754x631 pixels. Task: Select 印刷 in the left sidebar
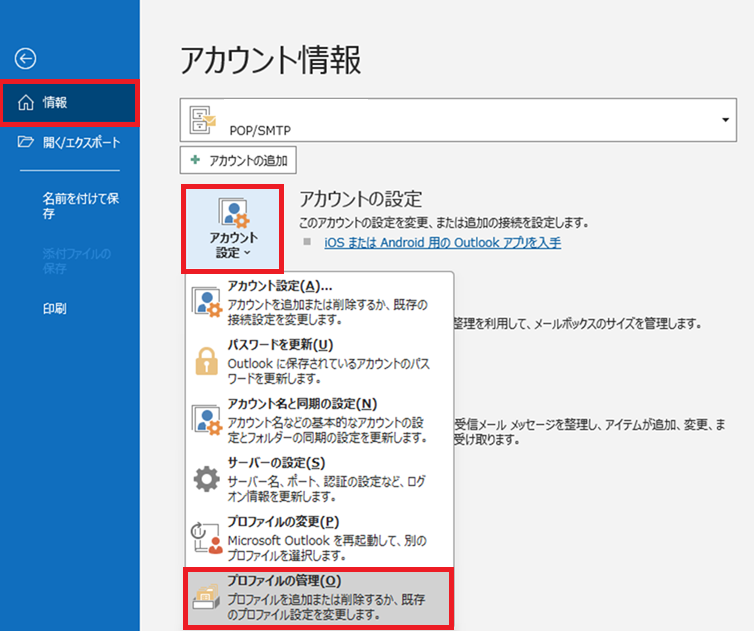(x=55, y=309)
